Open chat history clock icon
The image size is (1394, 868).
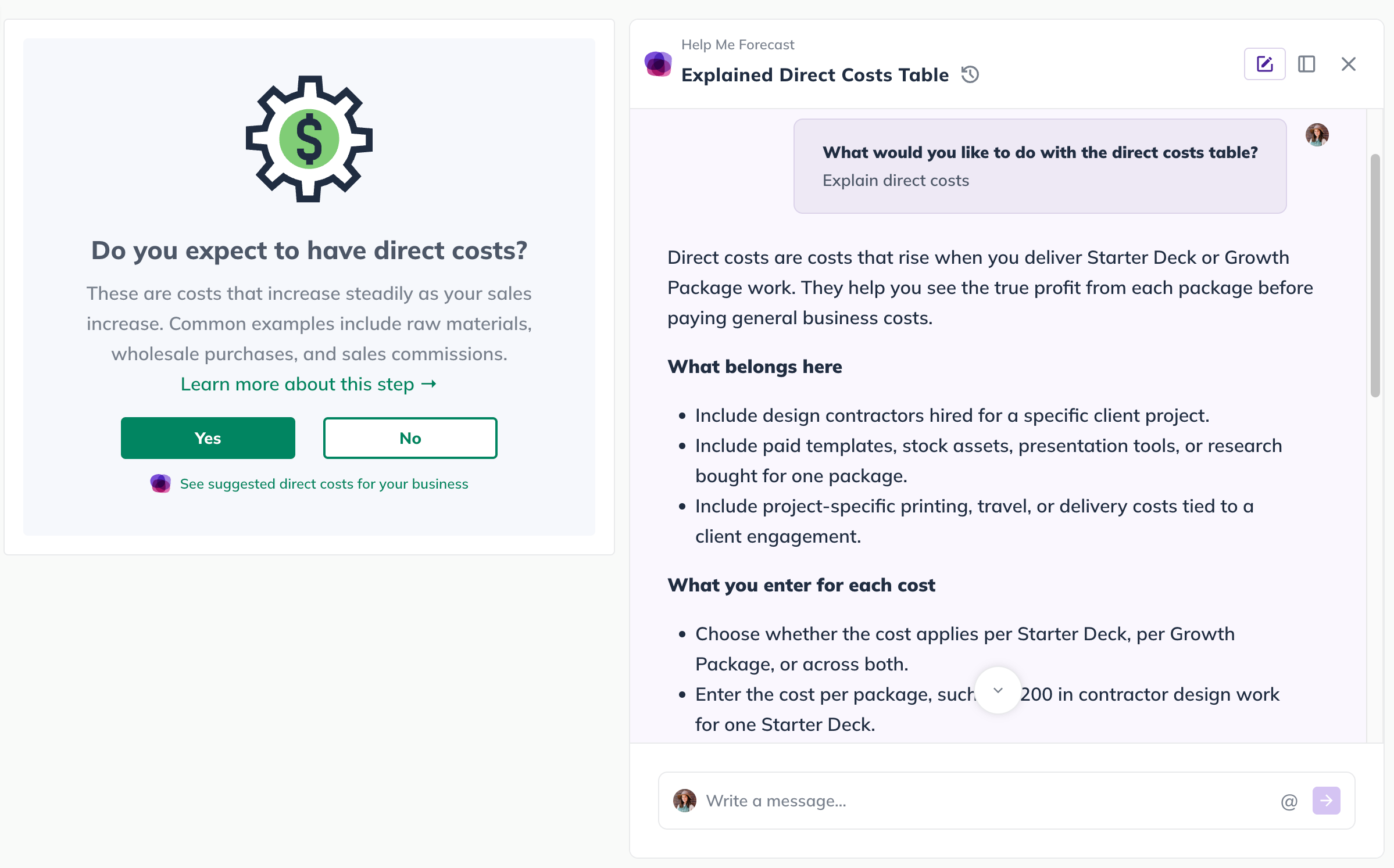coord(970,75)
